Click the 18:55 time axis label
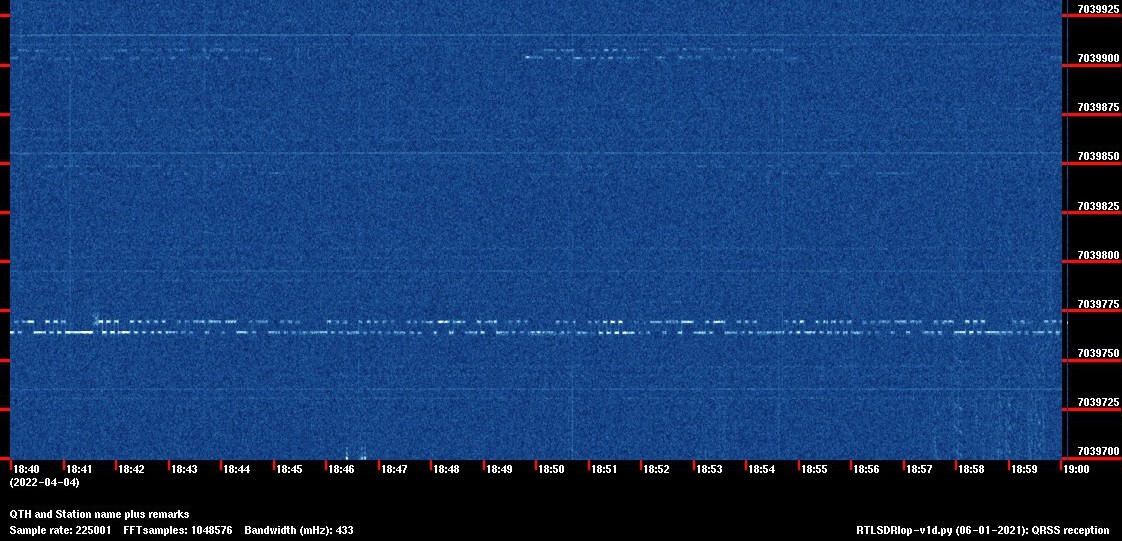 pos(815,469)
